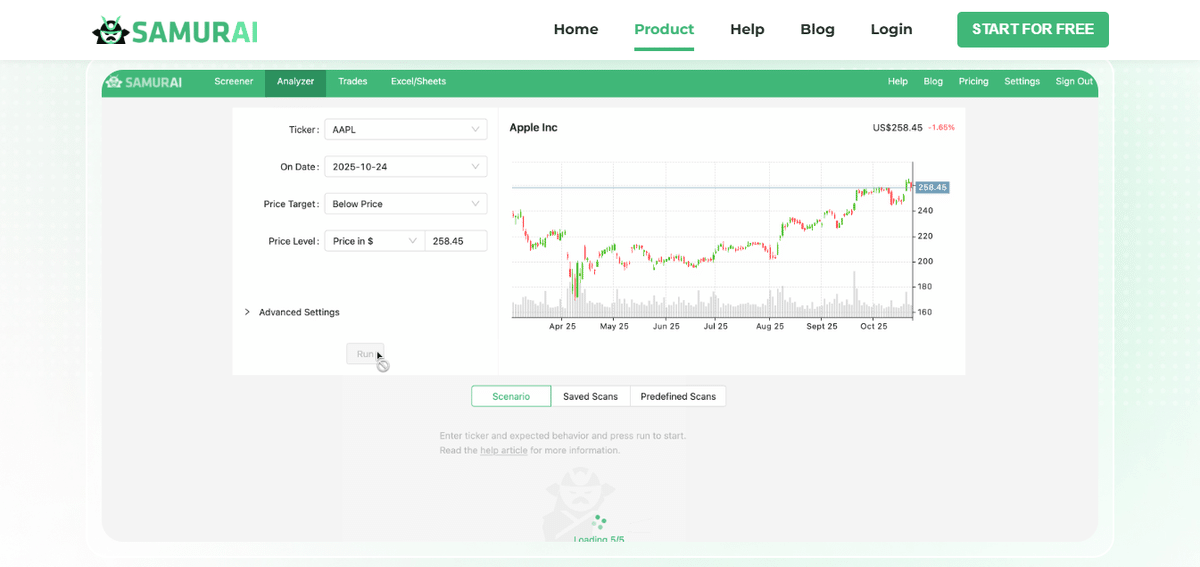The image size is (1200, 567).
Task: Open the Excel/Sheets tab
Action: 418,82
